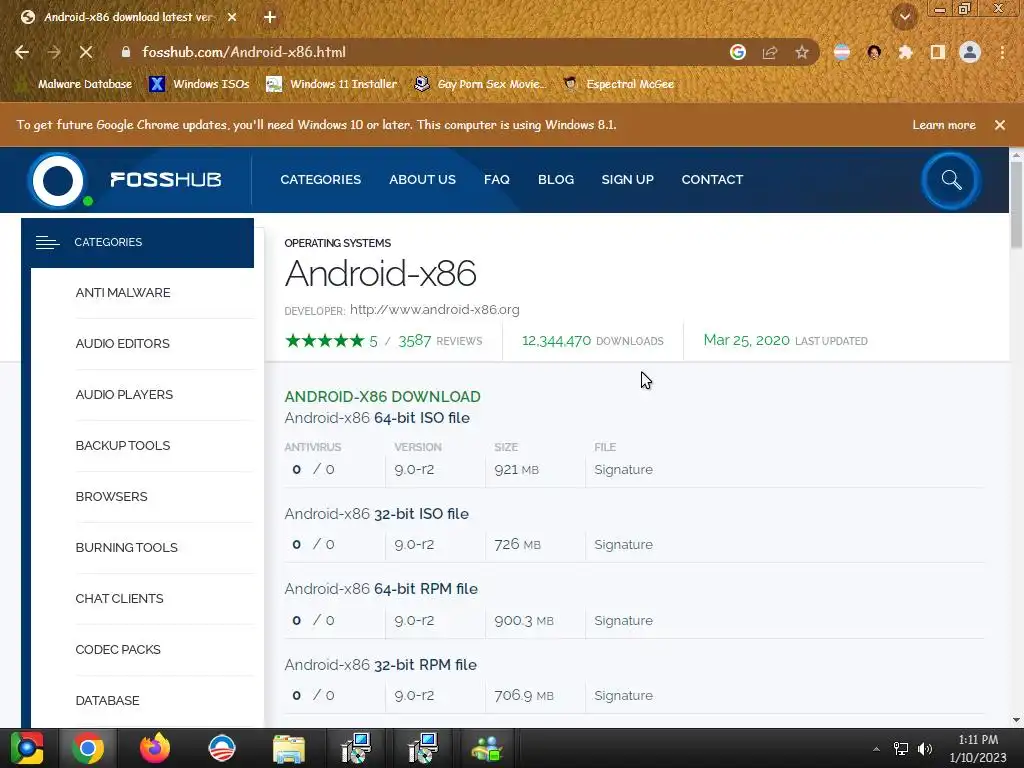
Task: Select the BROWSERS category
Action: [x=112, y=496]
